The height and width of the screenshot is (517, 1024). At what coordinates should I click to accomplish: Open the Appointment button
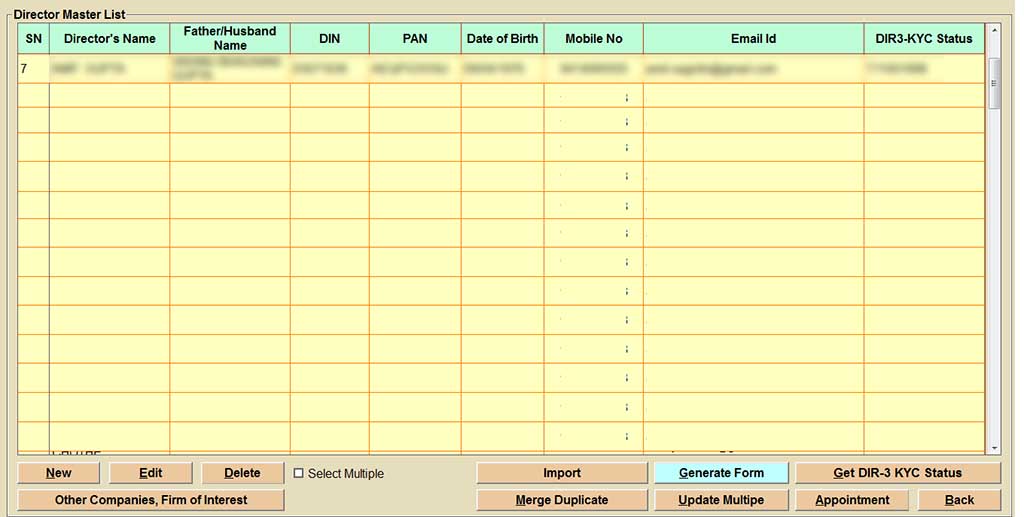(x=852, y=500)
